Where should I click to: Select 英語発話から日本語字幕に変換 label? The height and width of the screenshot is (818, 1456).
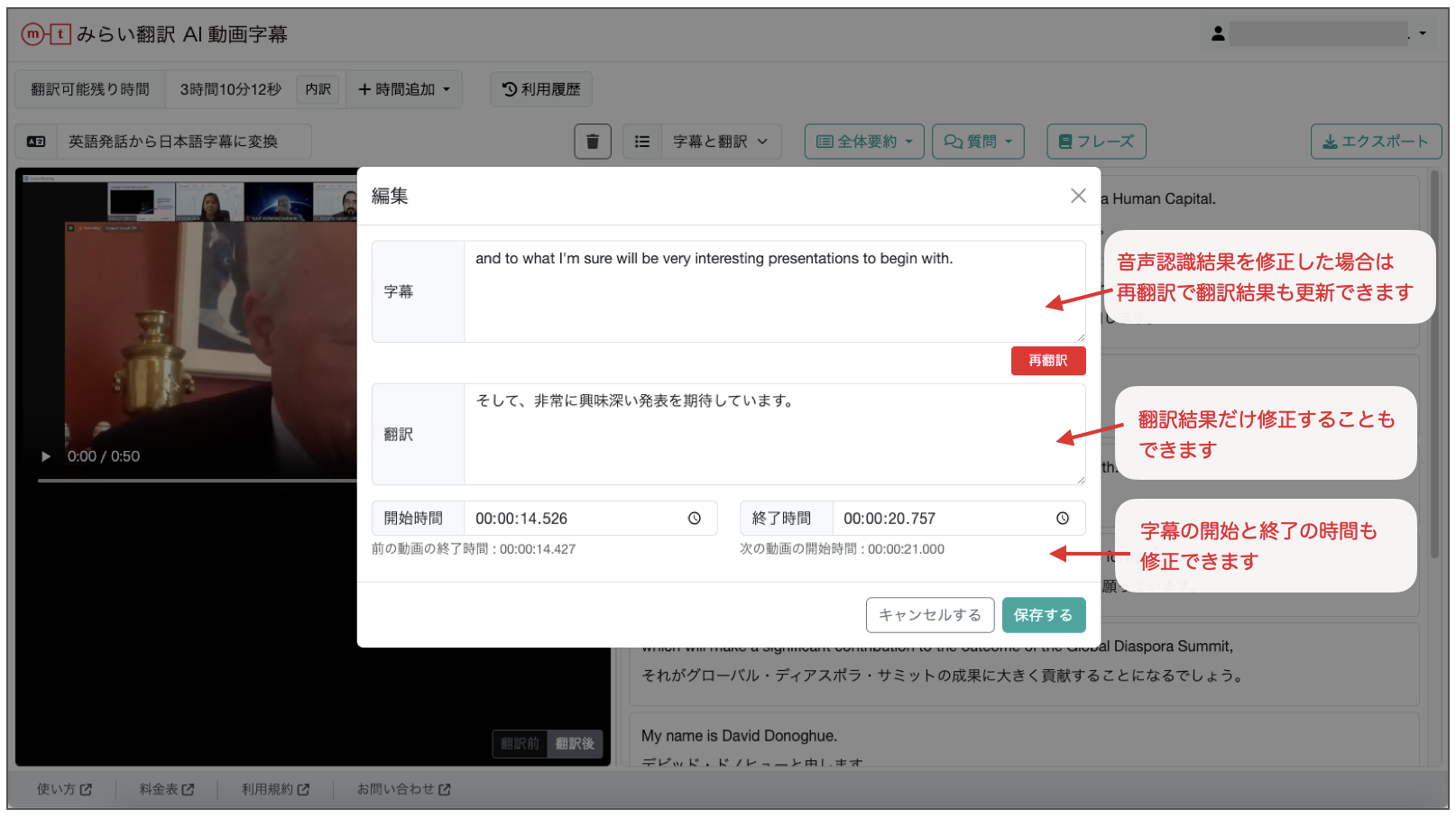pos(173,142)
